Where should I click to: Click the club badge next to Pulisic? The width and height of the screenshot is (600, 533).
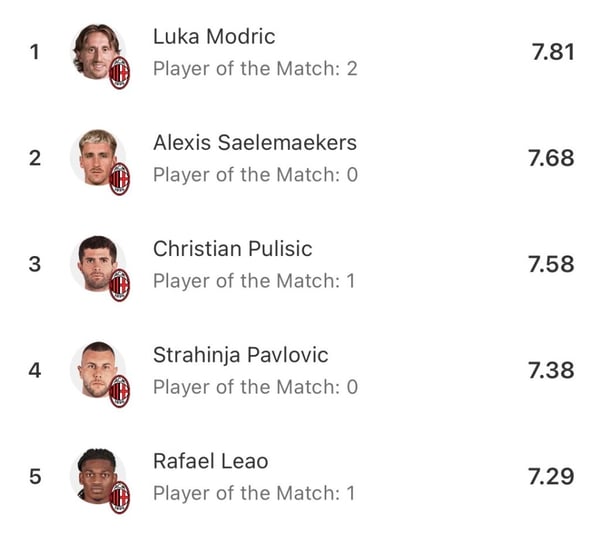click(x=120, y=285)
